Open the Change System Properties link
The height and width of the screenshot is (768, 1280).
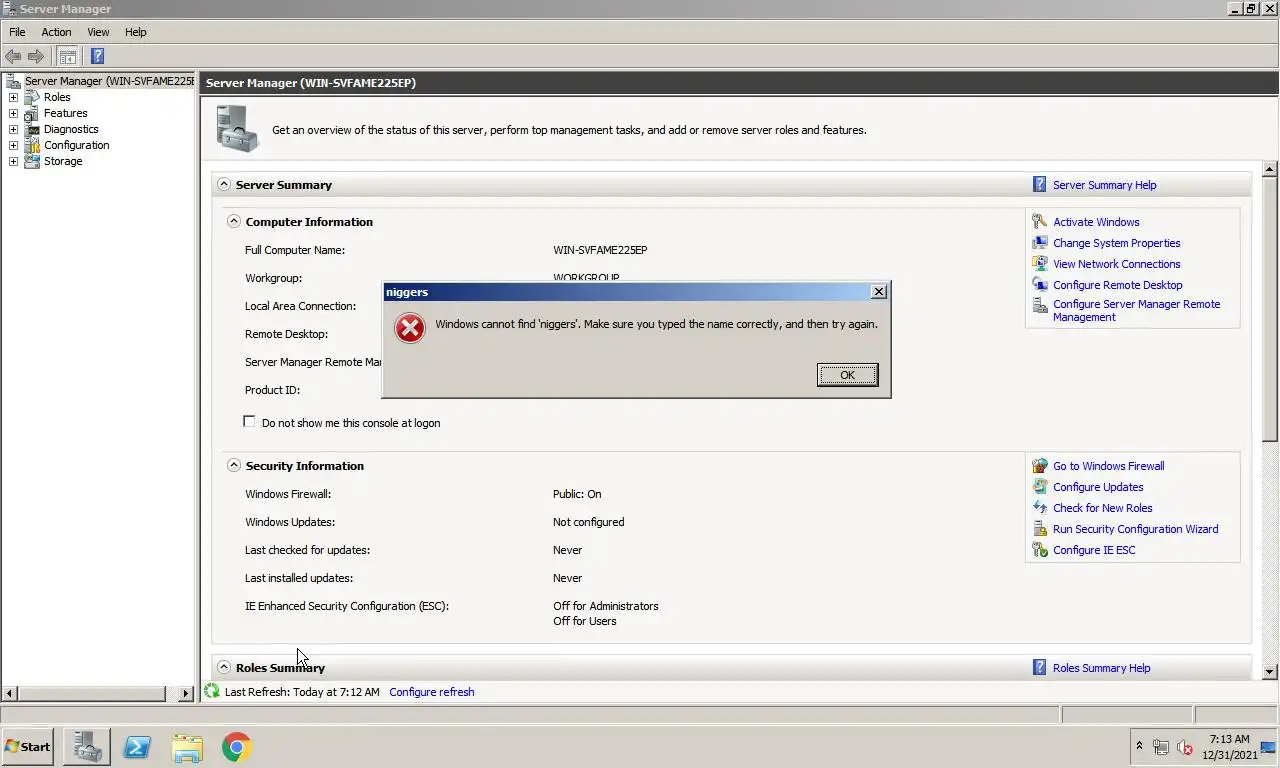[1116, 243]
